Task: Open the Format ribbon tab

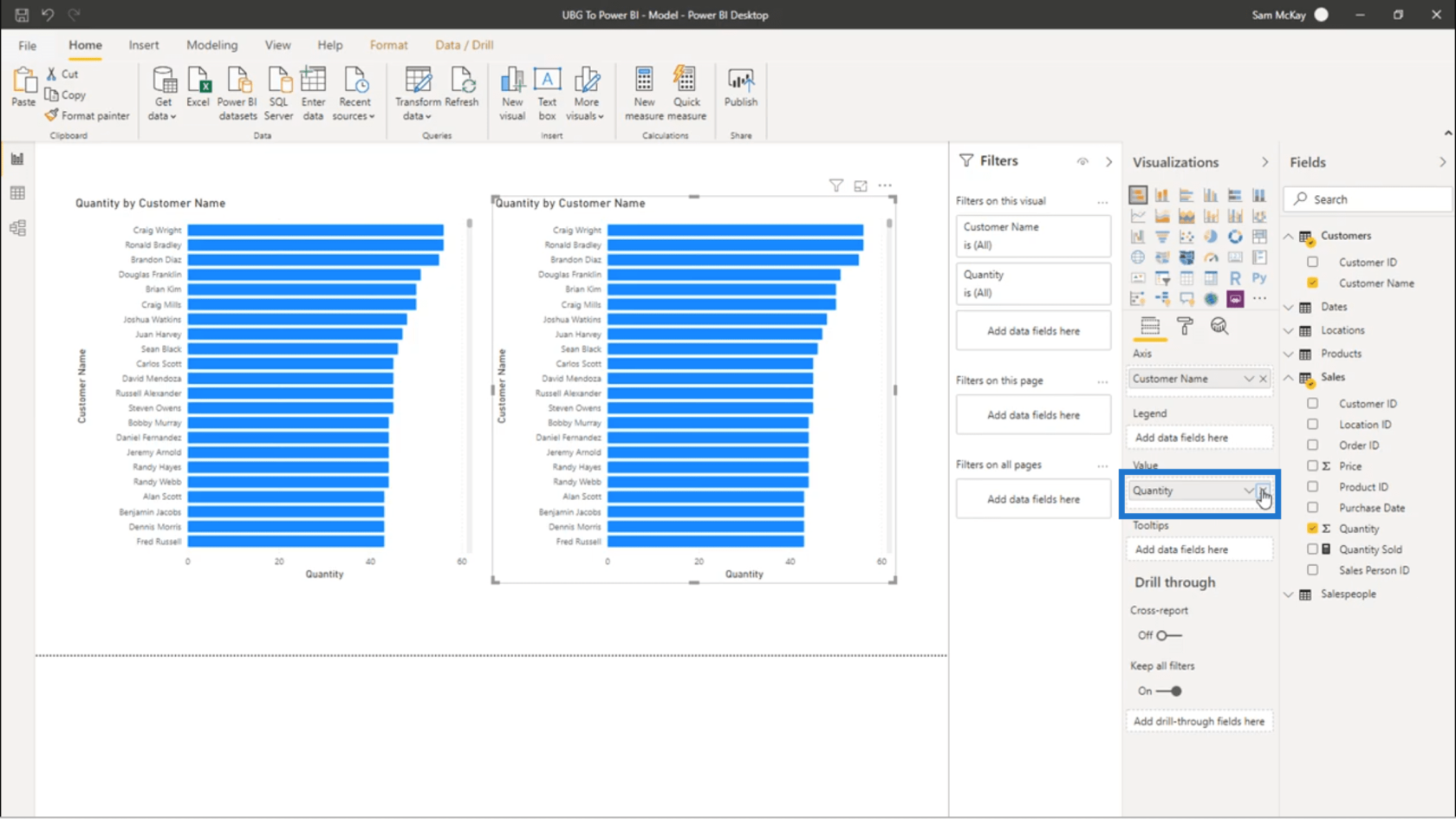Action: click(x=388, y=45)
